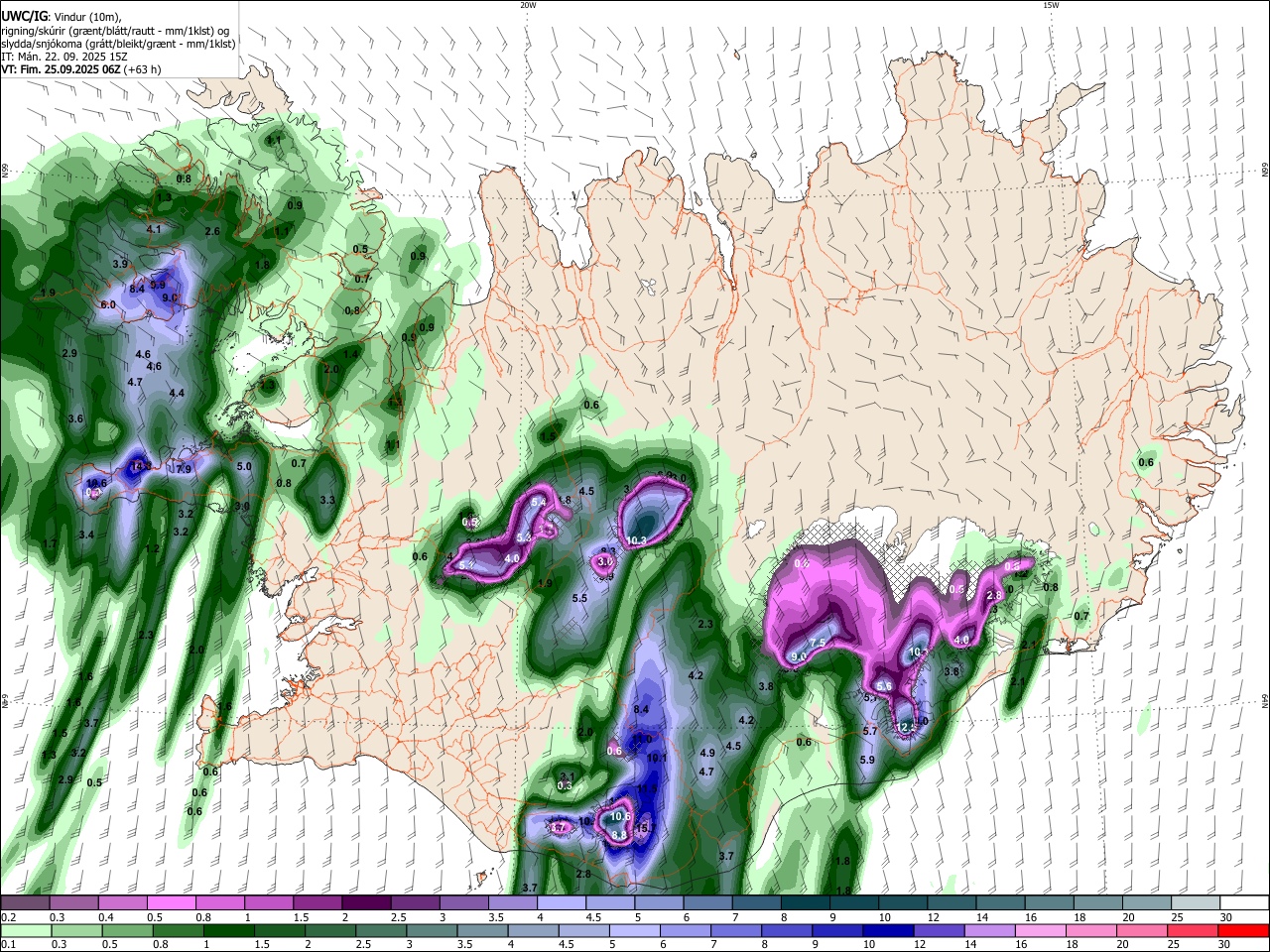Select the '10.3' value inside the pink contour
The image size is (1270, 952).
click(x=637, y=540)
